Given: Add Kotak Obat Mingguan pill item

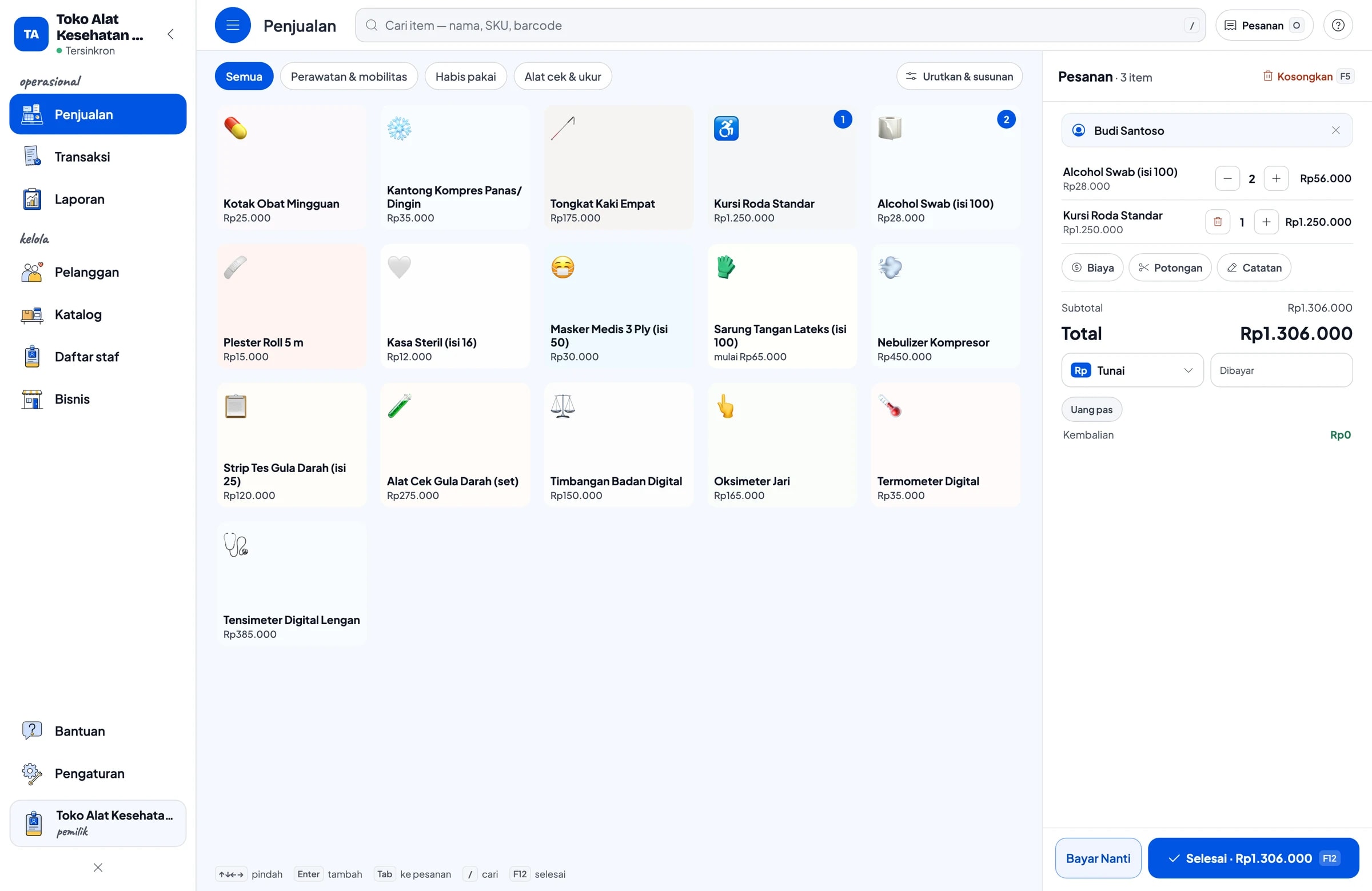Looking at the screenshot, I should (x=291, y=167).
